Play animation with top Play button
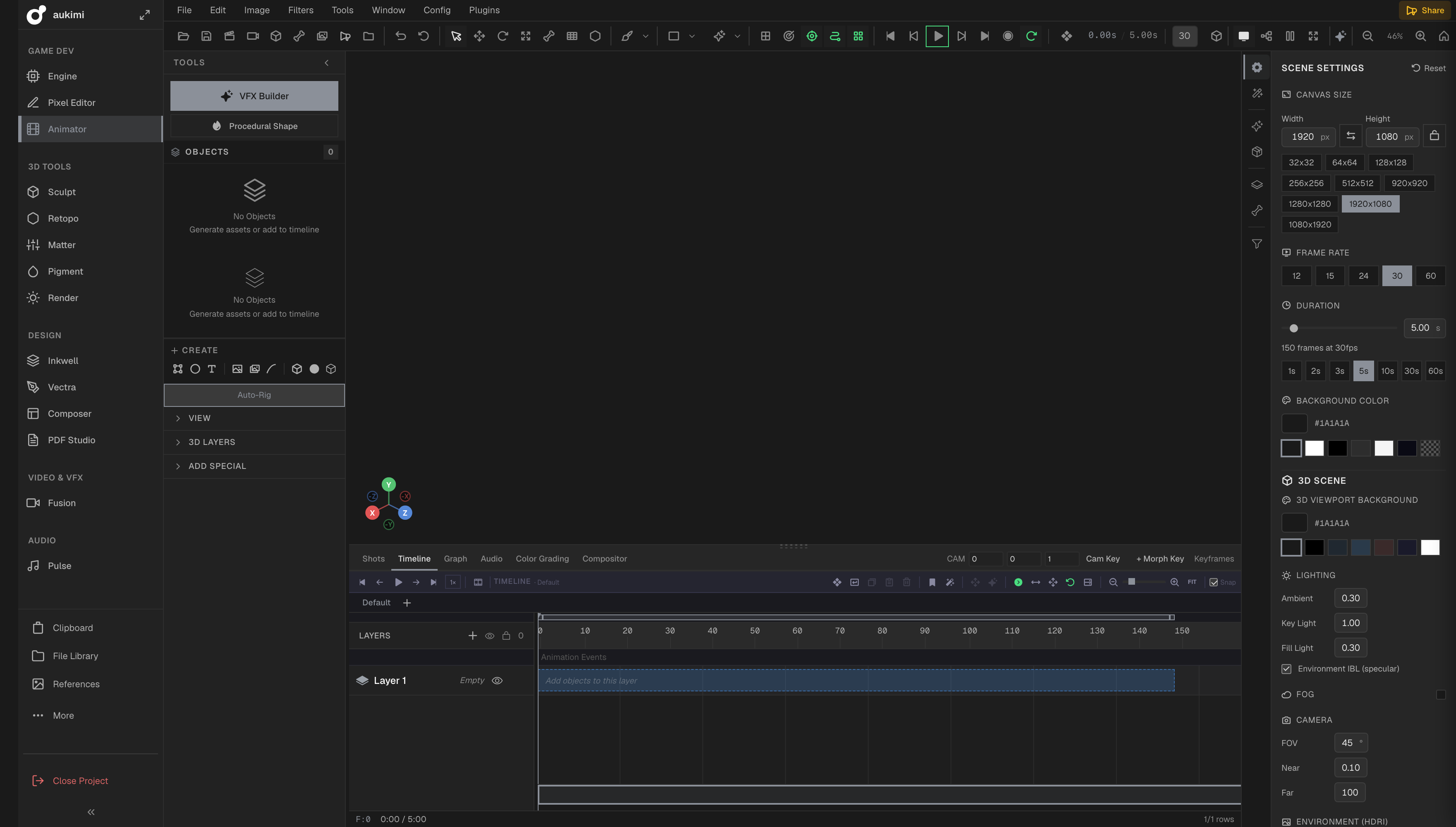 pyautogui.click(x=937, y=36)
